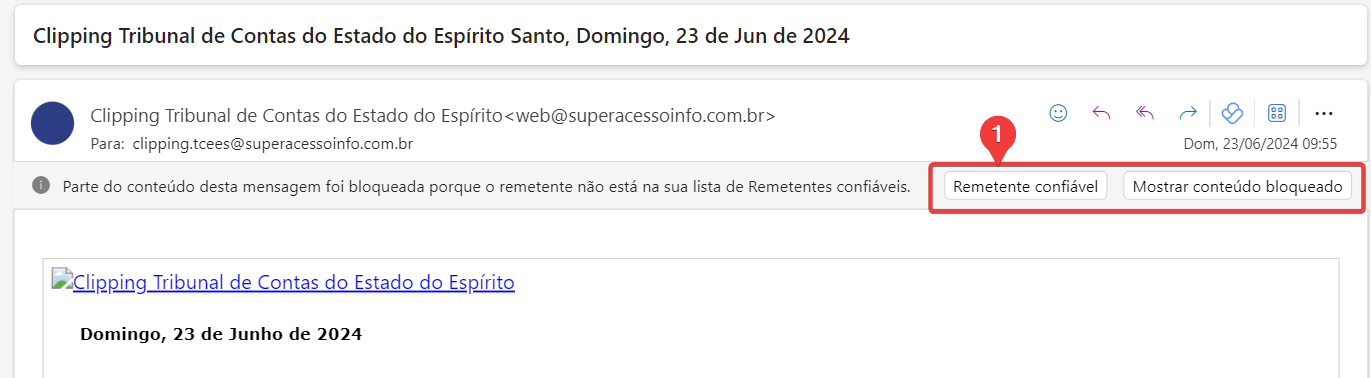
Task: Mark sender as trusted via Remetente confiável
Action: 1025,186
